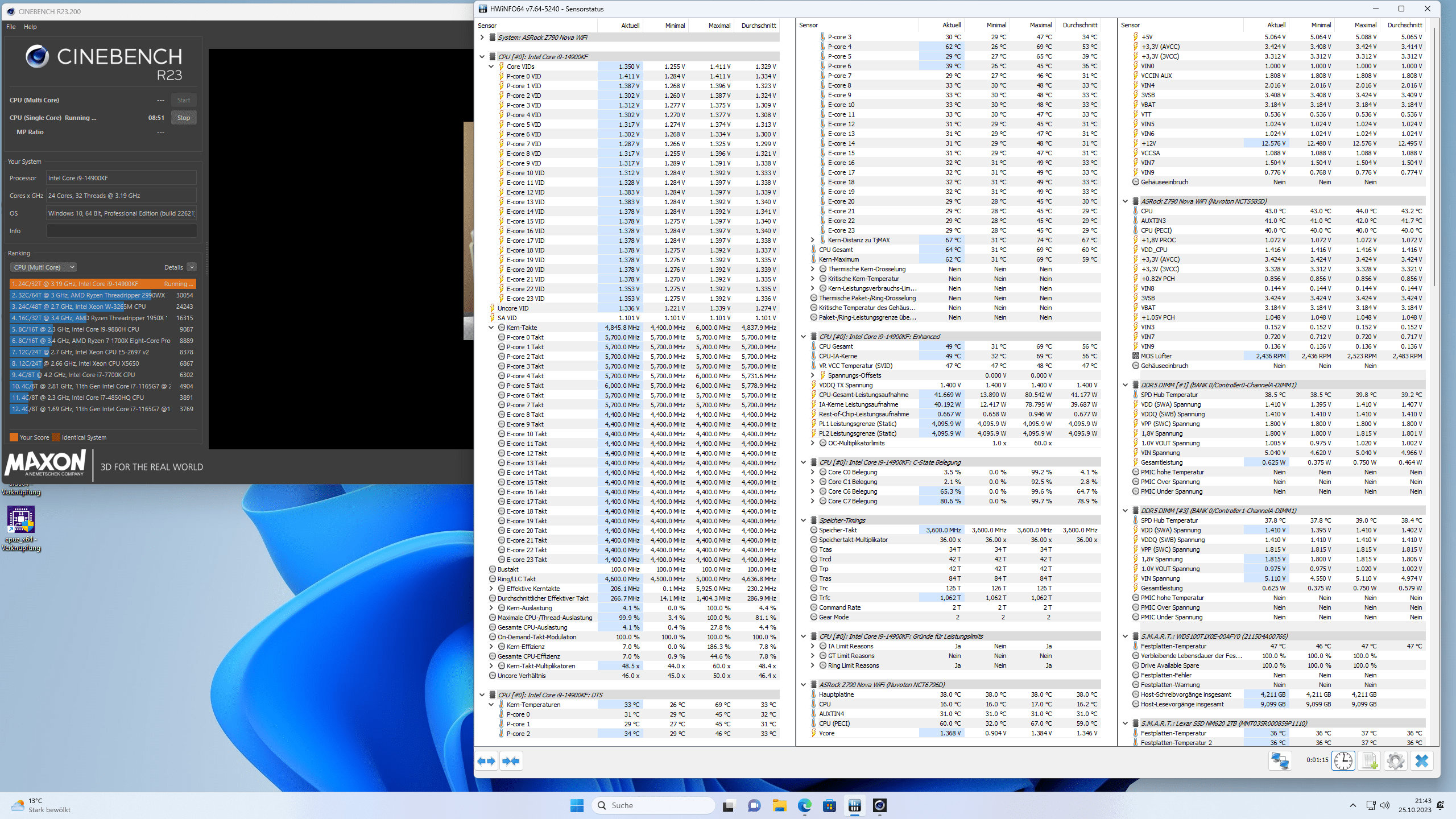Open the CPU (Multi Core) ranking dropdown
This screenshot has width=1456, height=819.
pyautogui.click(x=44, y=267)
